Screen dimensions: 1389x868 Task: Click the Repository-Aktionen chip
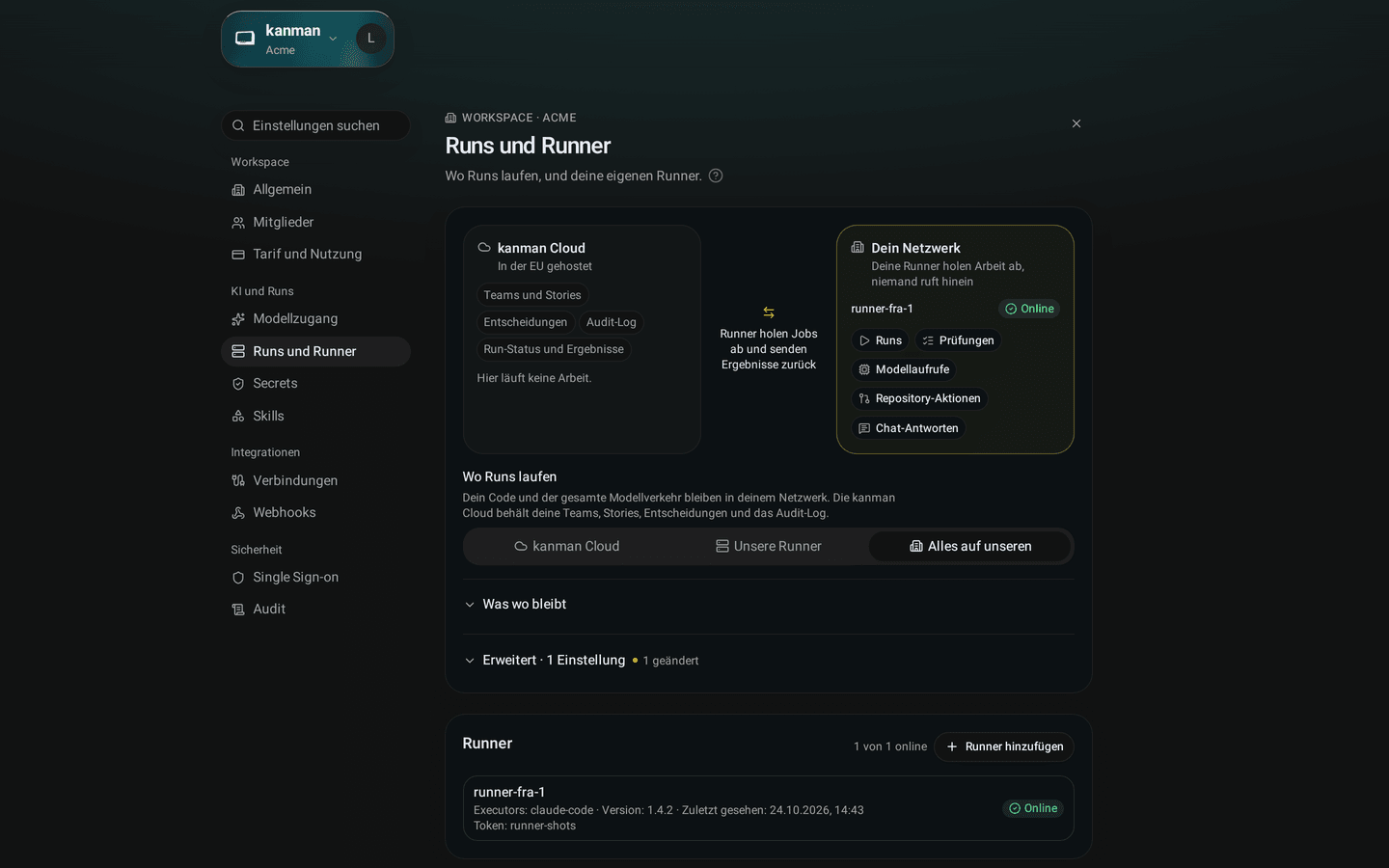[x=919, y=398]
